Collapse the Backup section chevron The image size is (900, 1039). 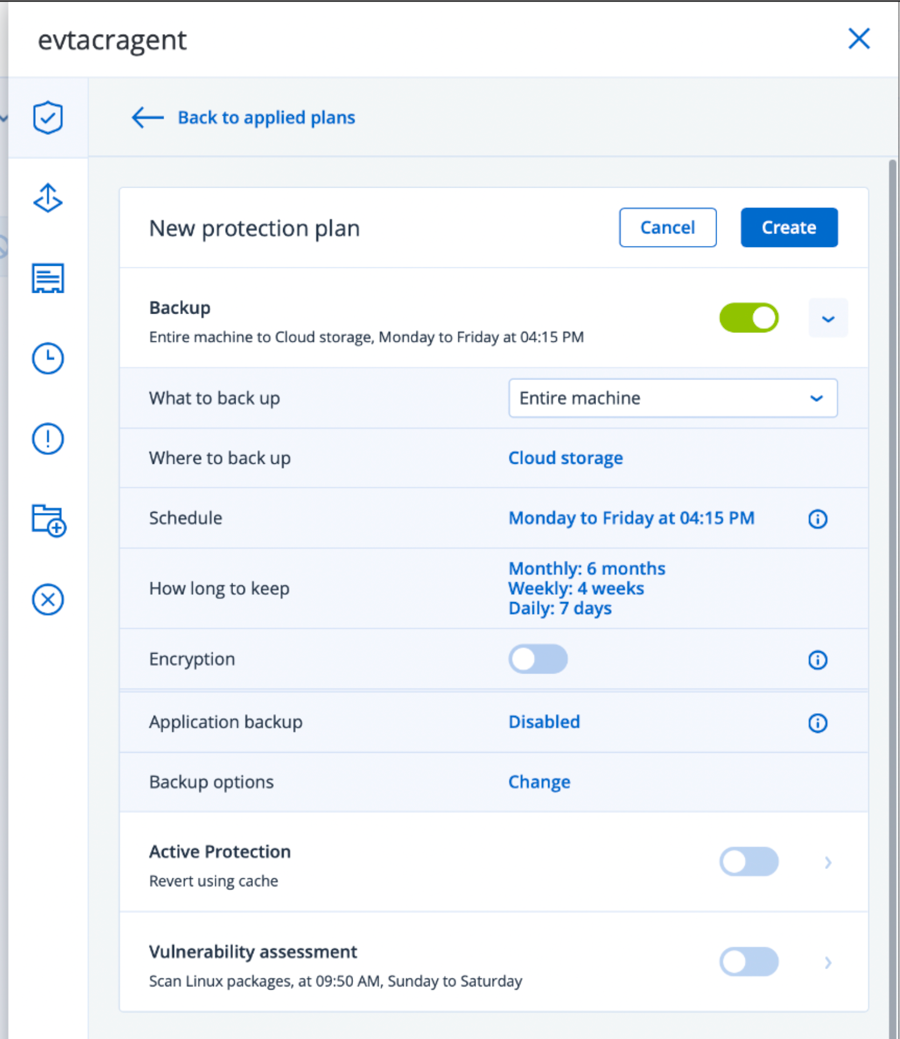[828, 318]
